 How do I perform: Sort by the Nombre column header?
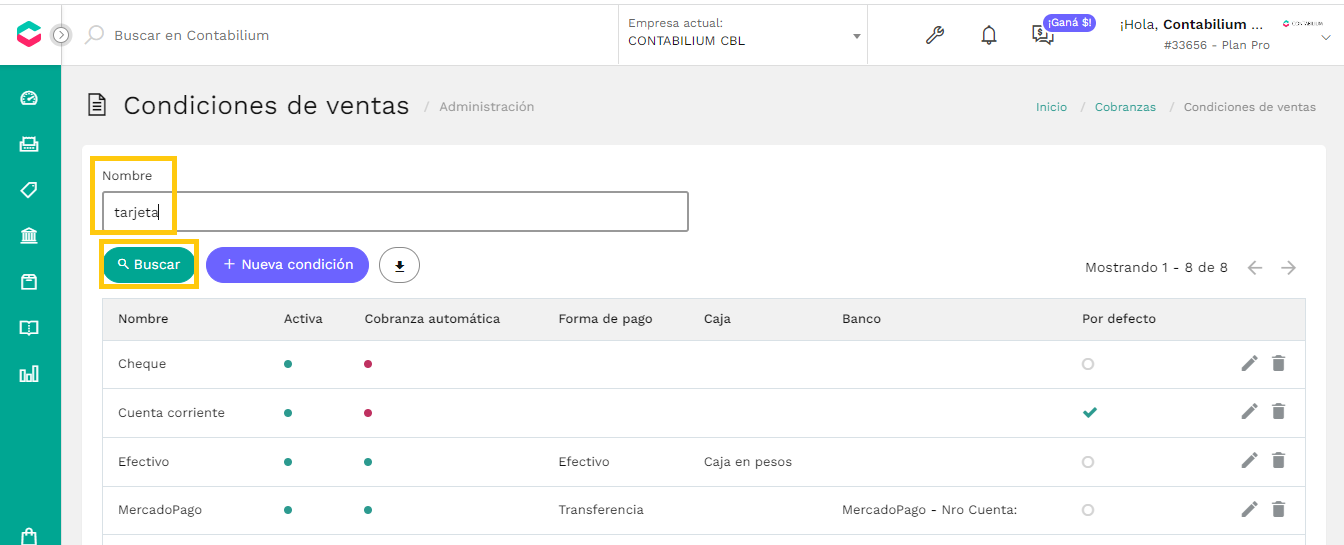[143, 319]
